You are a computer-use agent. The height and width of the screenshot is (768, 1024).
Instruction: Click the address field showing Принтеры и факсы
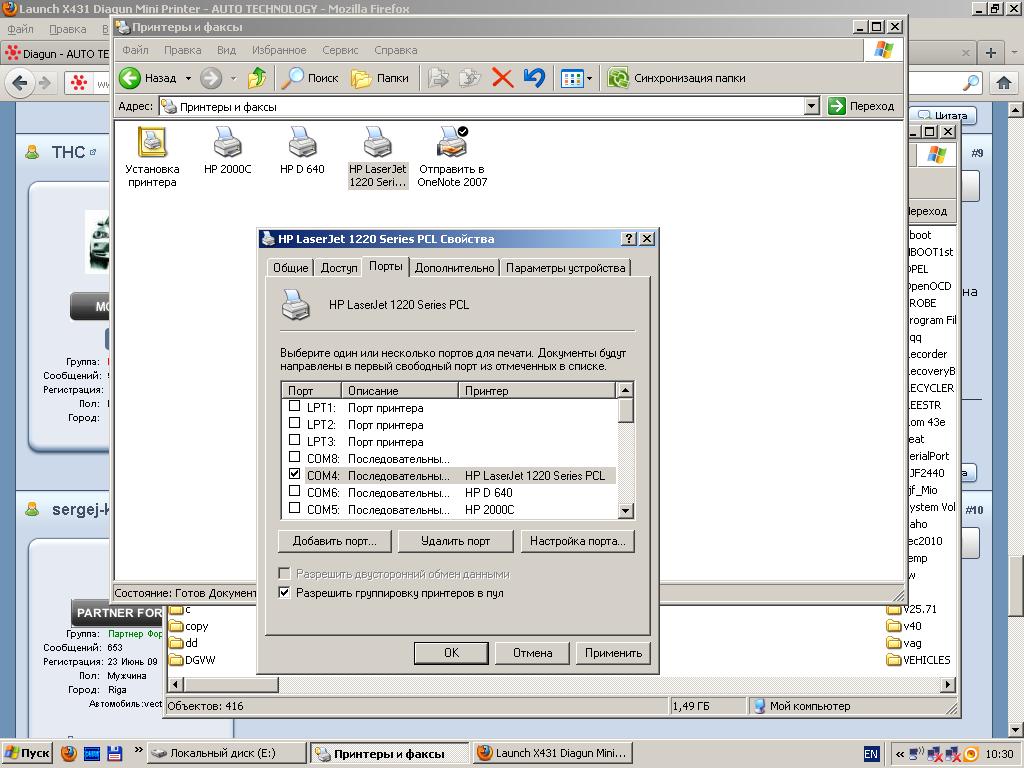[x=482, y=106]
